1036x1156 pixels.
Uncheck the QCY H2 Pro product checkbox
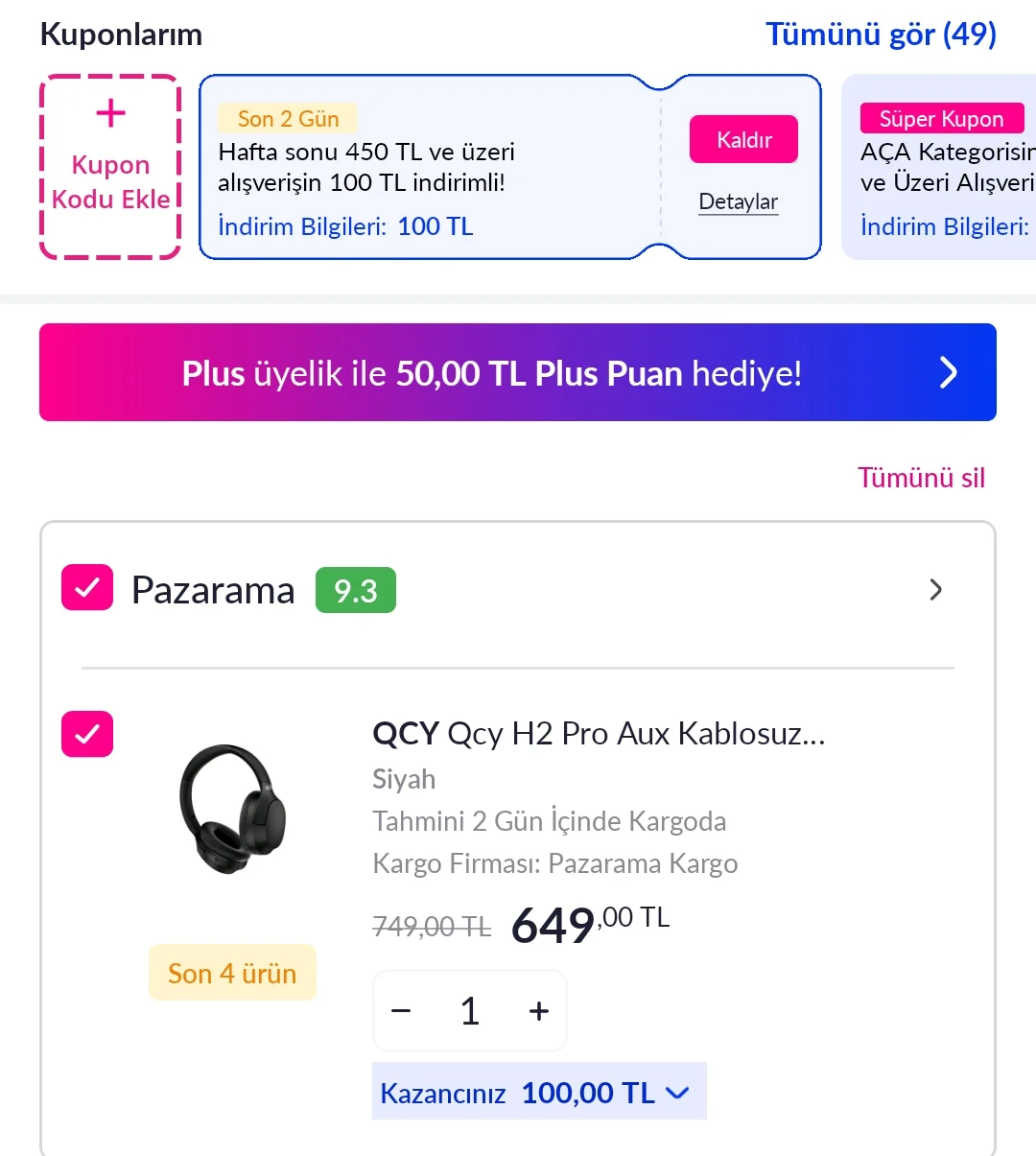[87, 734]
